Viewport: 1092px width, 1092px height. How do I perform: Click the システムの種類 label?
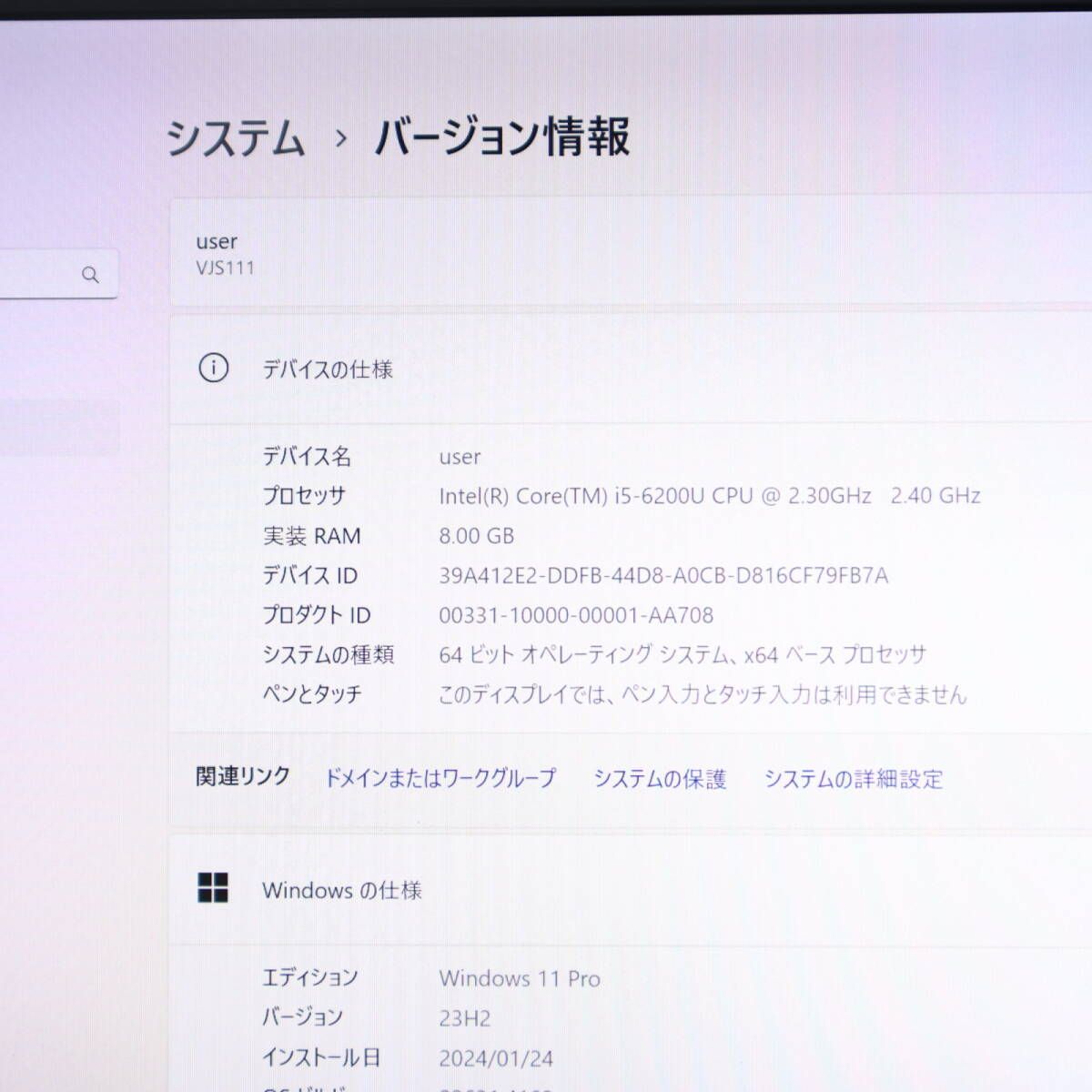pos(328,654)
